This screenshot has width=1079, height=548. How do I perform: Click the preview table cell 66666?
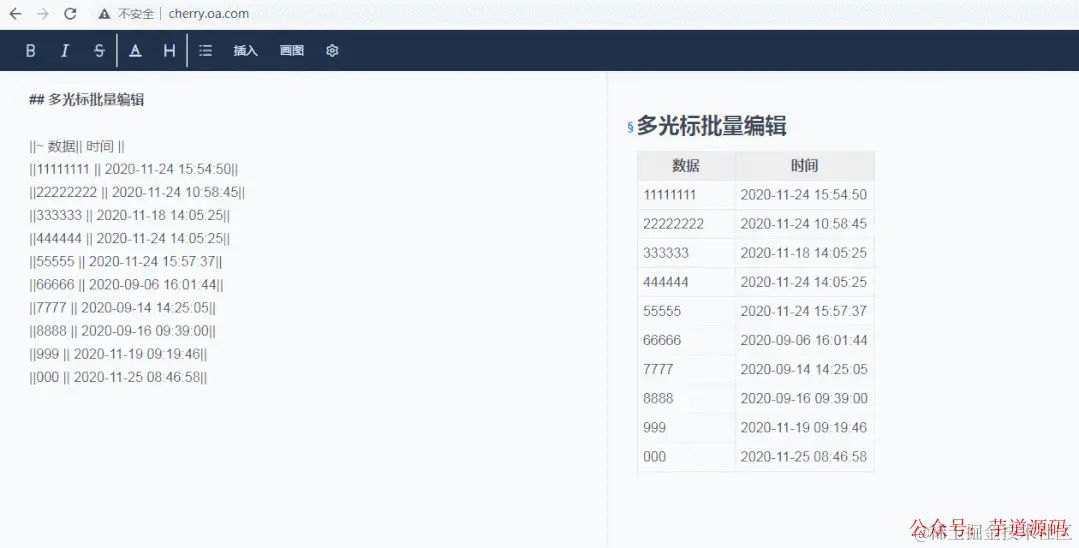686,340
